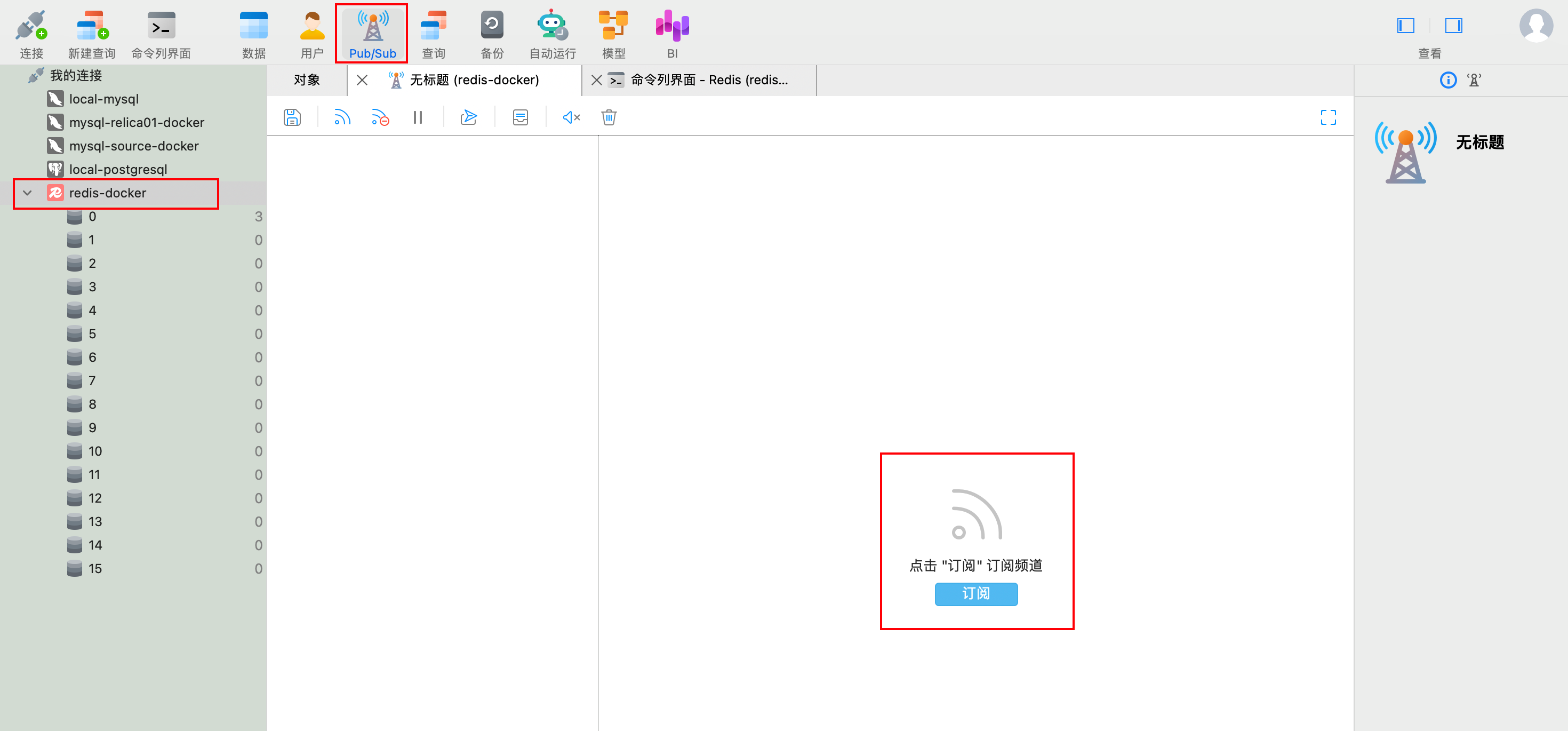Screen dimensions: 1568x731
Task: Create a new query via 新建查询
Action: click(x=92, y=34)
